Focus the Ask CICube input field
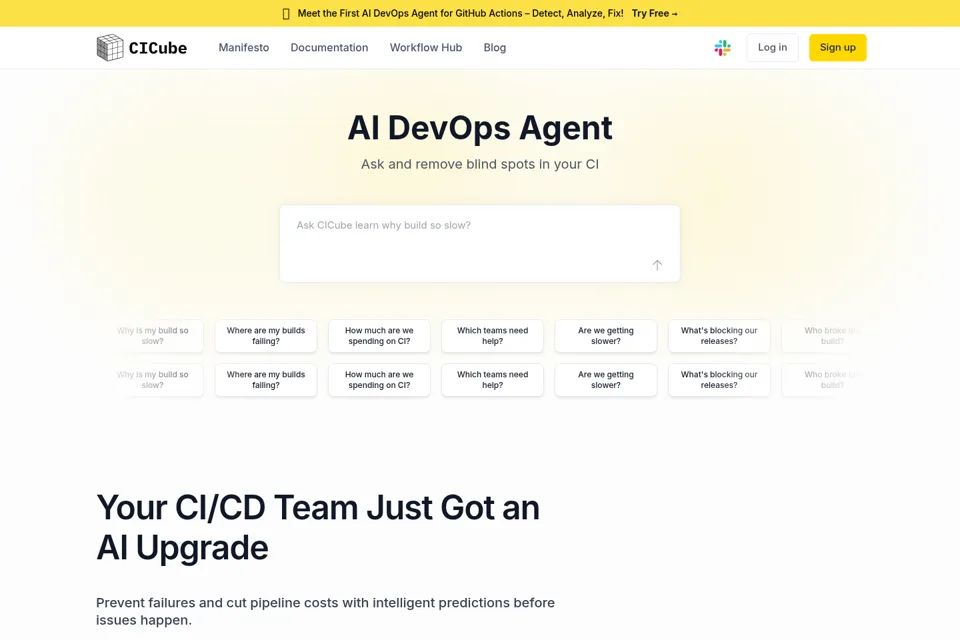Image resolution: width=960 pixels, height=640 pixels. pyautogui.click(x=480, y=244)
